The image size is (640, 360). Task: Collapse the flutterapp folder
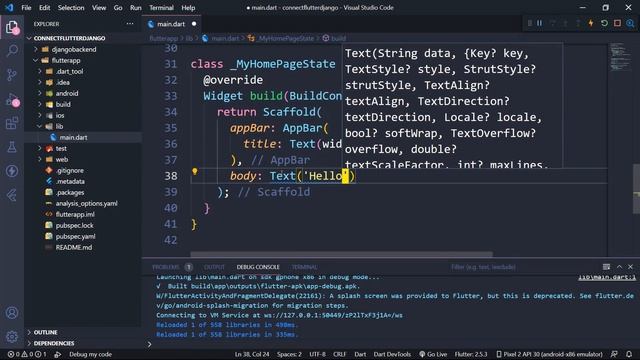click(66, 60)
